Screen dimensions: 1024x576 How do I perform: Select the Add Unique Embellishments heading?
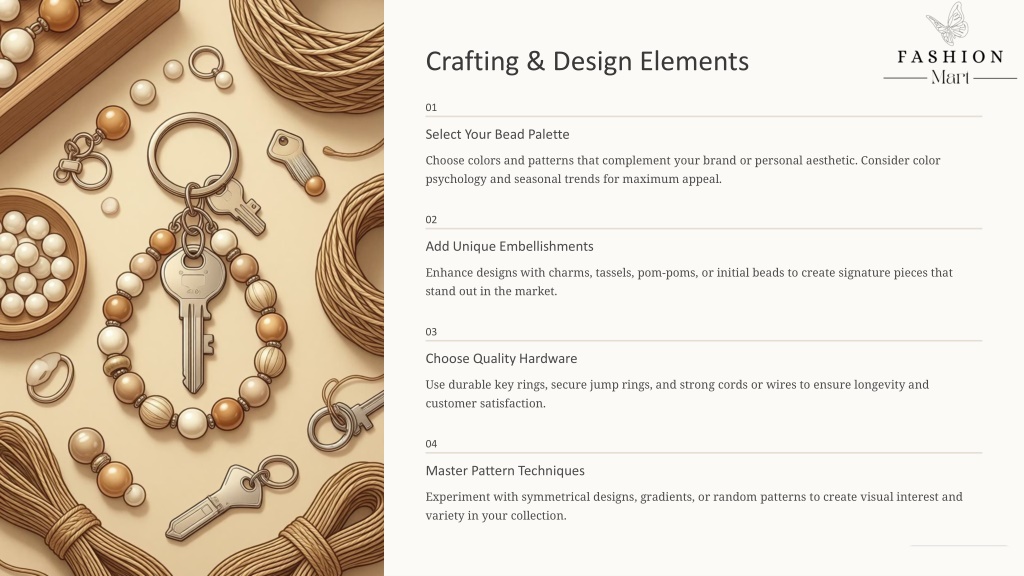coord(509,246)
